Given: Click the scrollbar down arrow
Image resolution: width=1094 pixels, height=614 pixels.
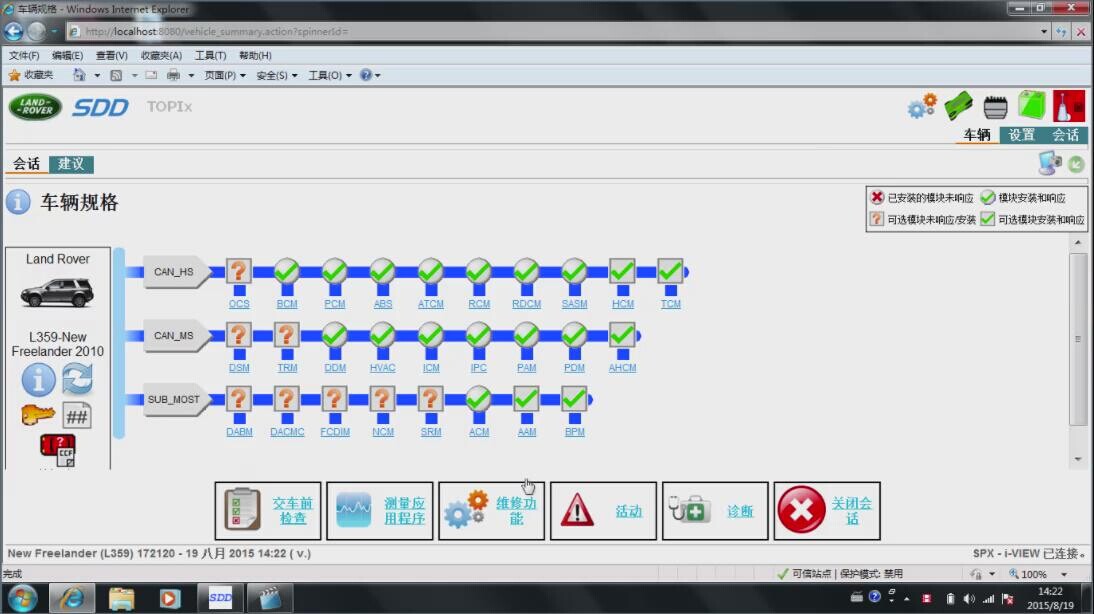Looking at the screenshot, I should click(1078, 459).
